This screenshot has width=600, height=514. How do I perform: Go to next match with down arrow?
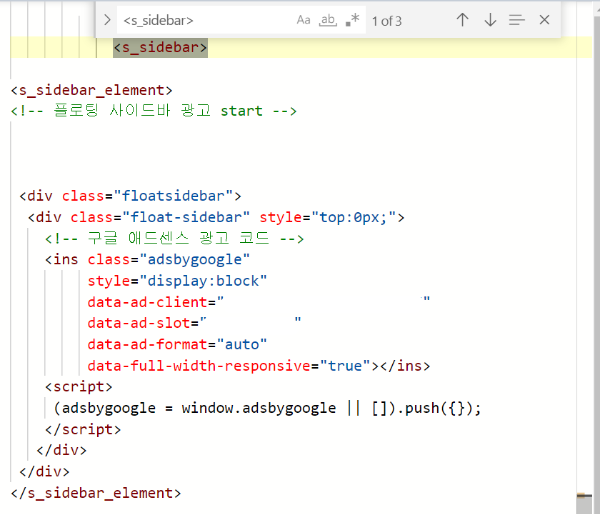click(490, 20)
